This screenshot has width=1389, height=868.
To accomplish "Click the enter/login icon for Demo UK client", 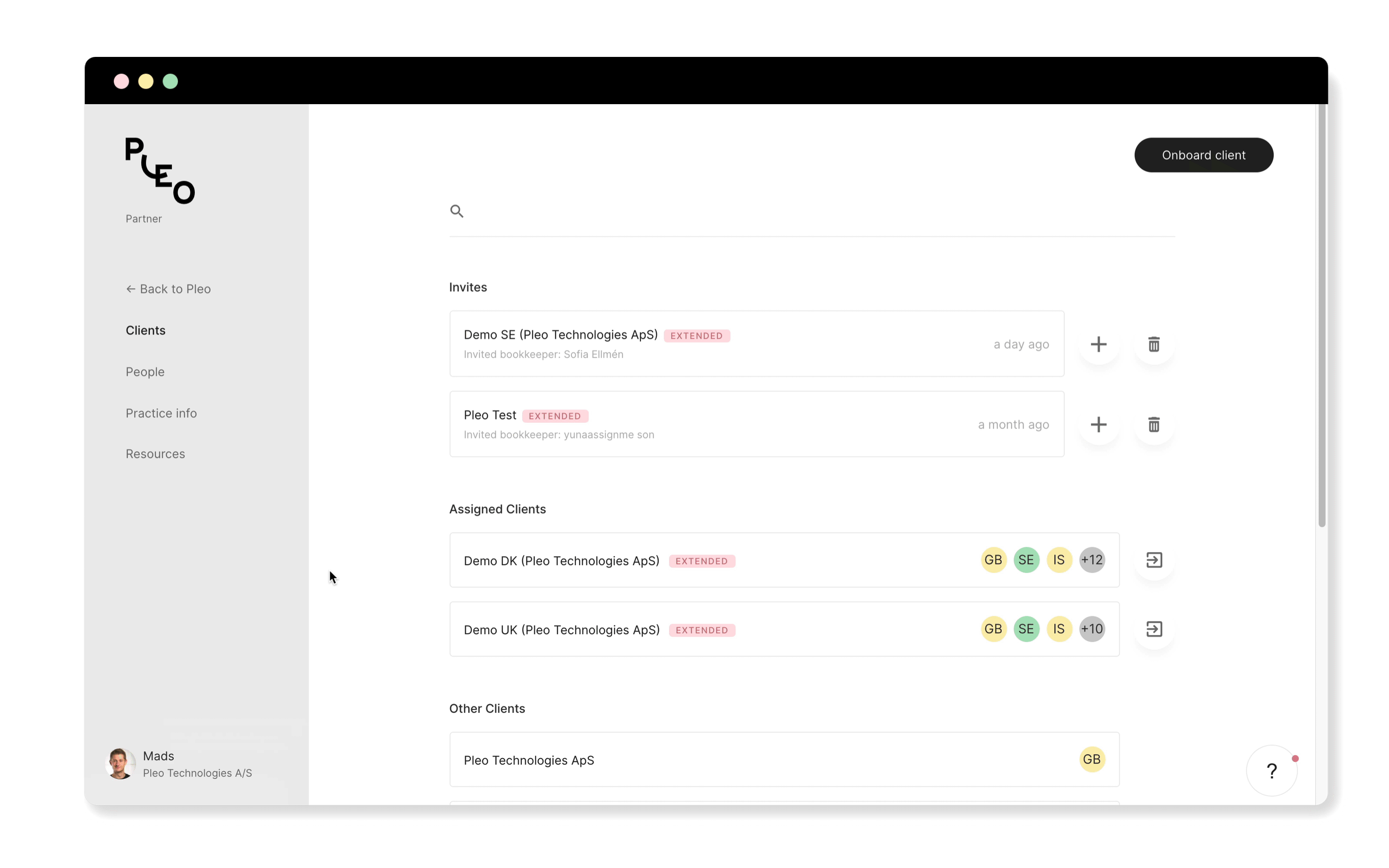I will tap(1153, 628).
